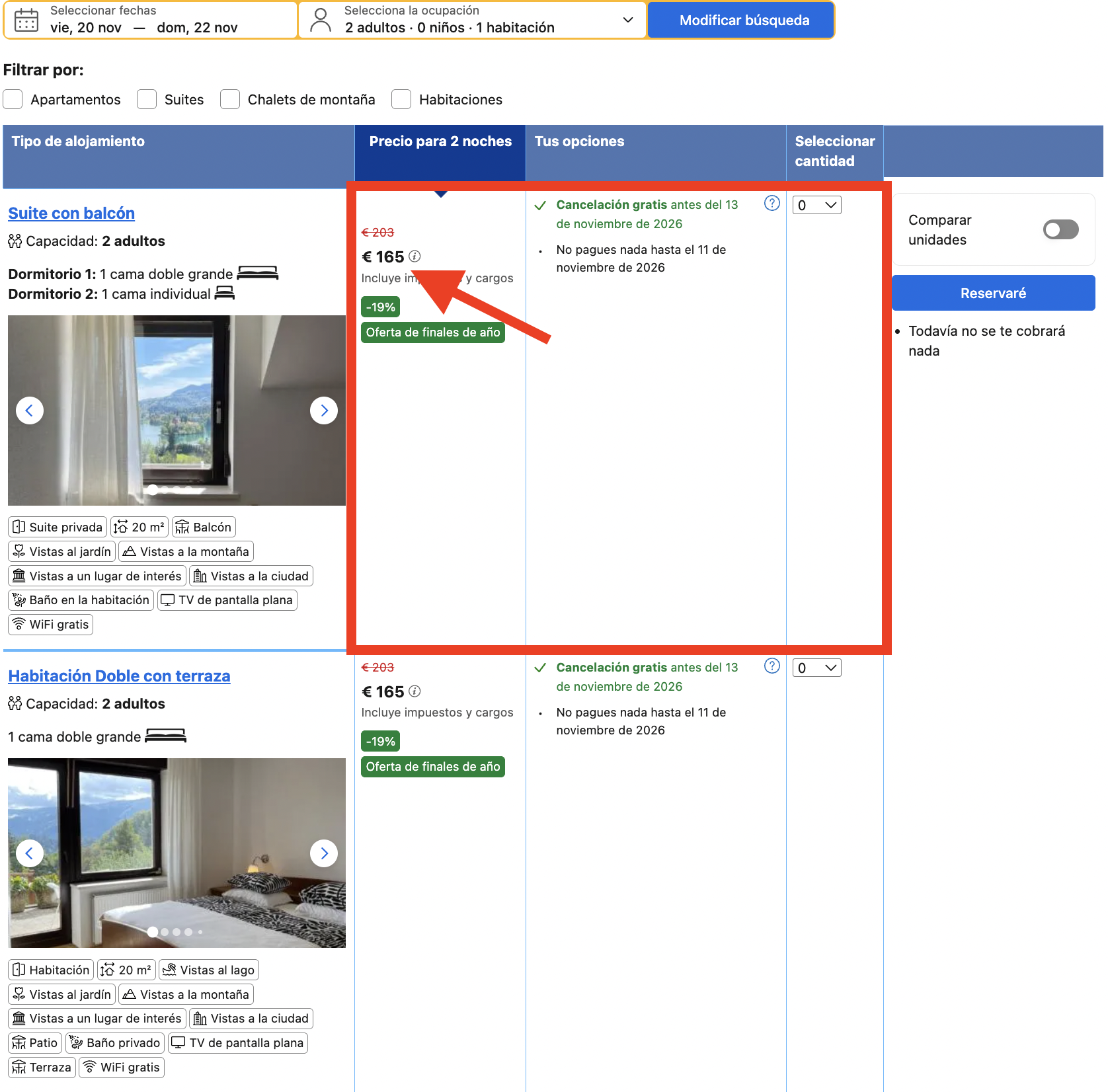Open quantity dropdown for Habitación Doble con terraza
Image resolution: width=1108 pixels, height=1092 pixels.
pos(817,668)
